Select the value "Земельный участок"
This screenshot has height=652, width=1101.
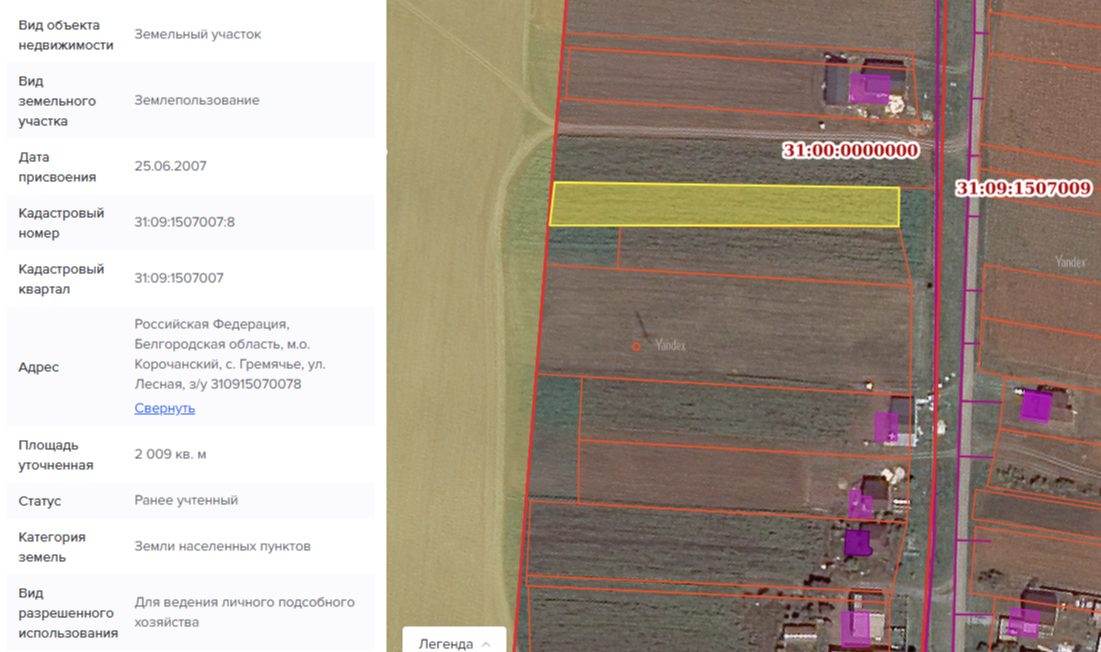click(x=197, y=34)
